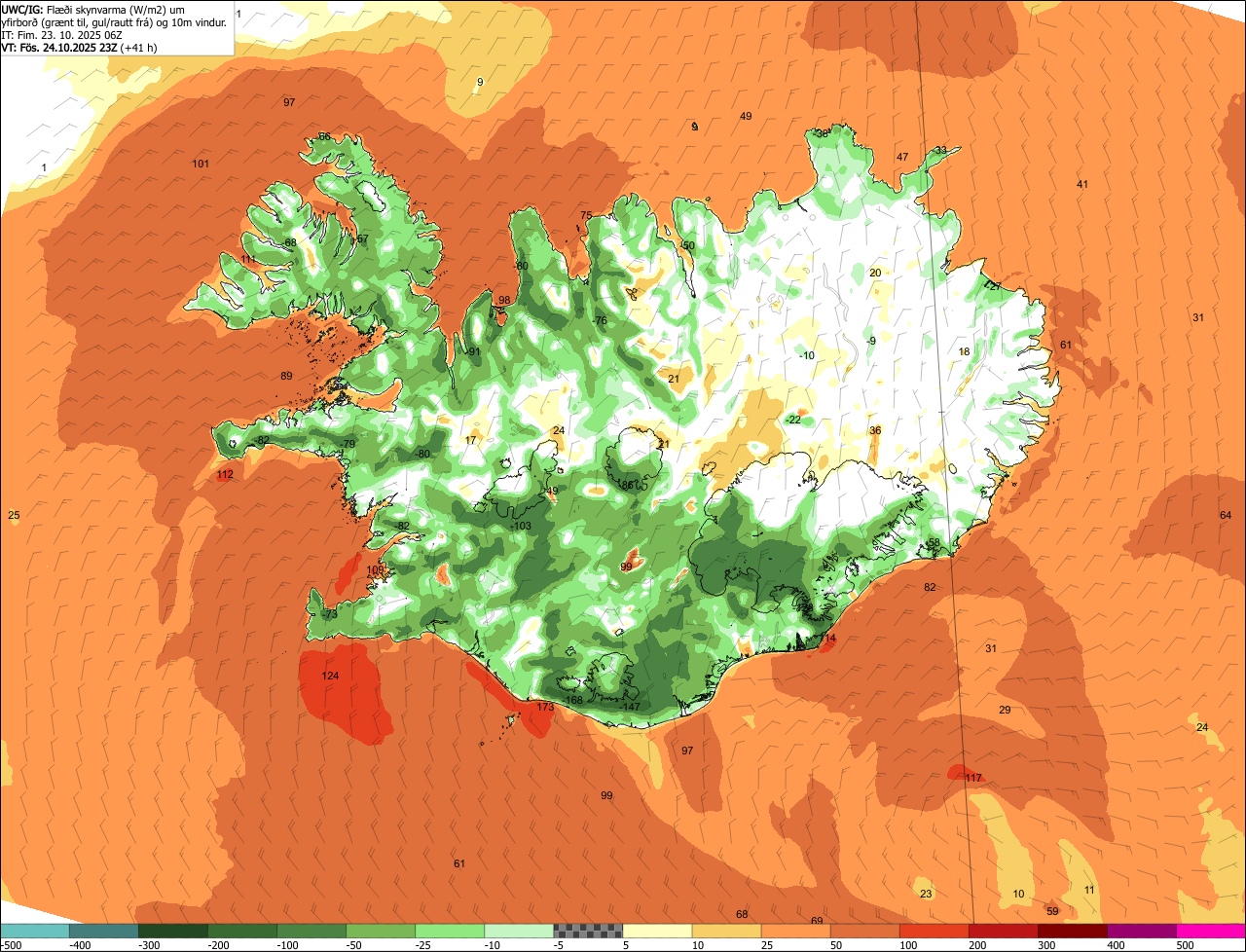Click the -103 value on the map

click(x=521, y=526)
